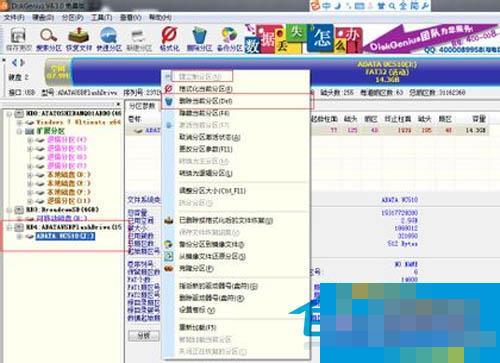
Task: Select Extended Partition (扩展分区) tree item
Action: (50, 131)
